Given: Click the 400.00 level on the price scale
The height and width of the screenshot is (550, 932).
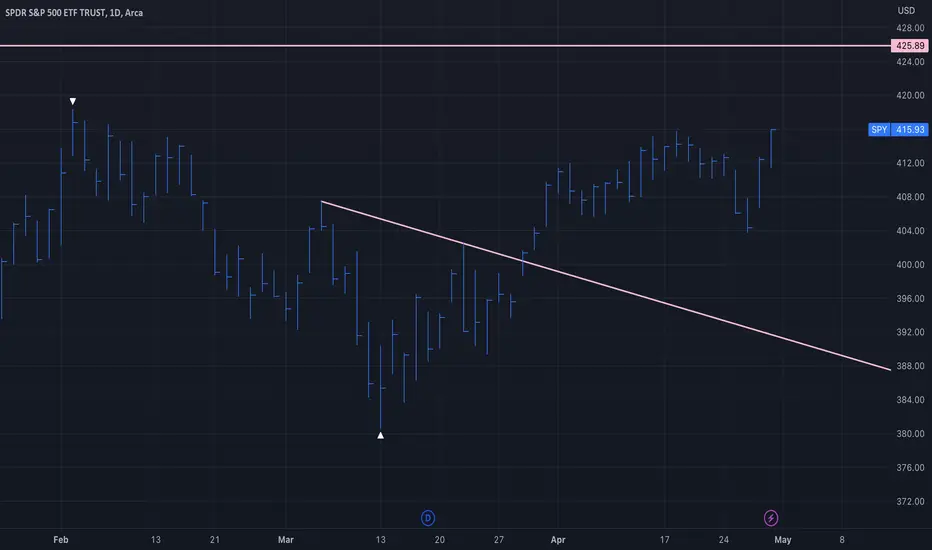Looking at the screenshot, I should (x=910, y=265).
